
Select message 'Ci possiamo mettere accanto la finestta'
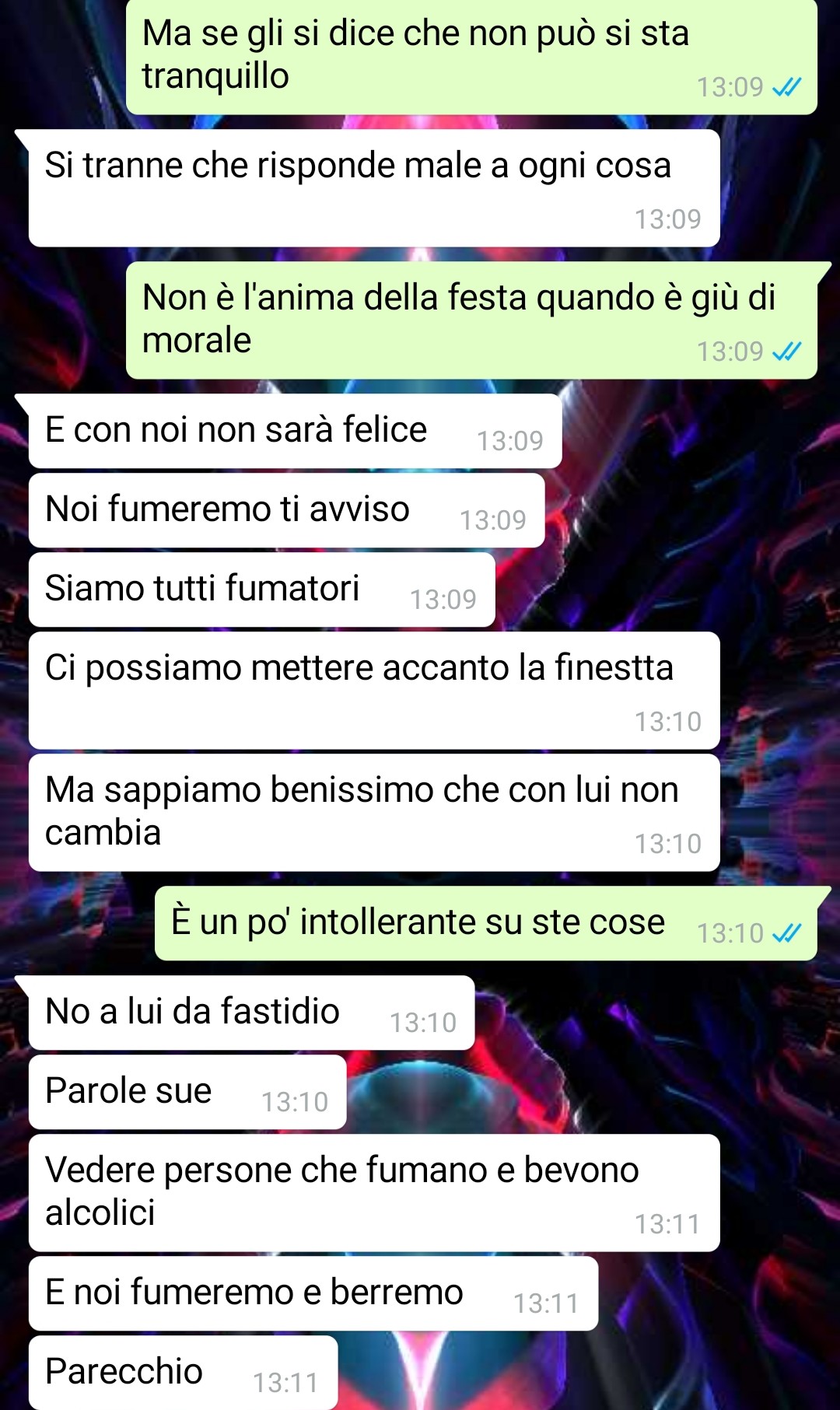tap(374, 691)
